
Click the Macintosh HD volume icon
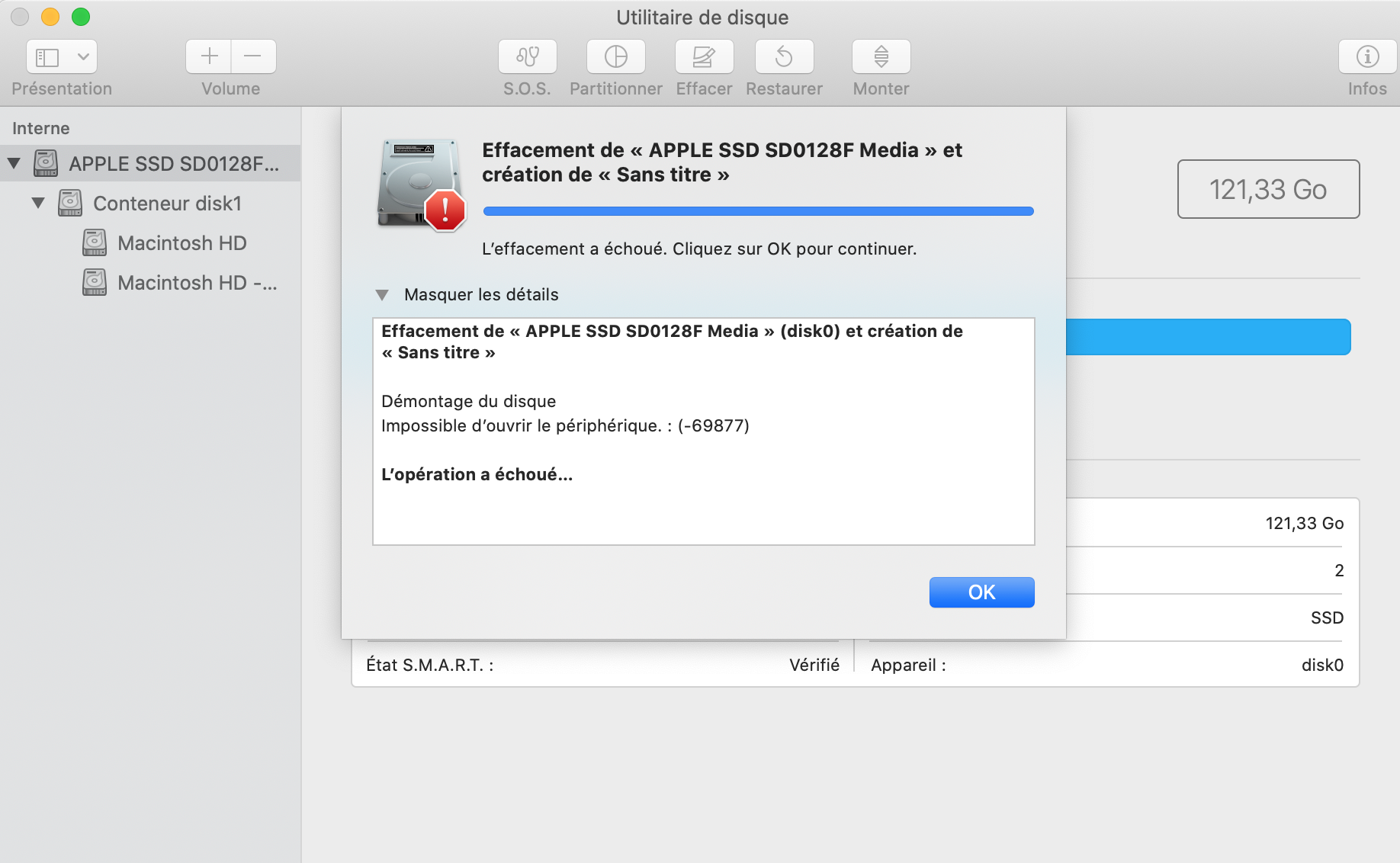(95, 242)
